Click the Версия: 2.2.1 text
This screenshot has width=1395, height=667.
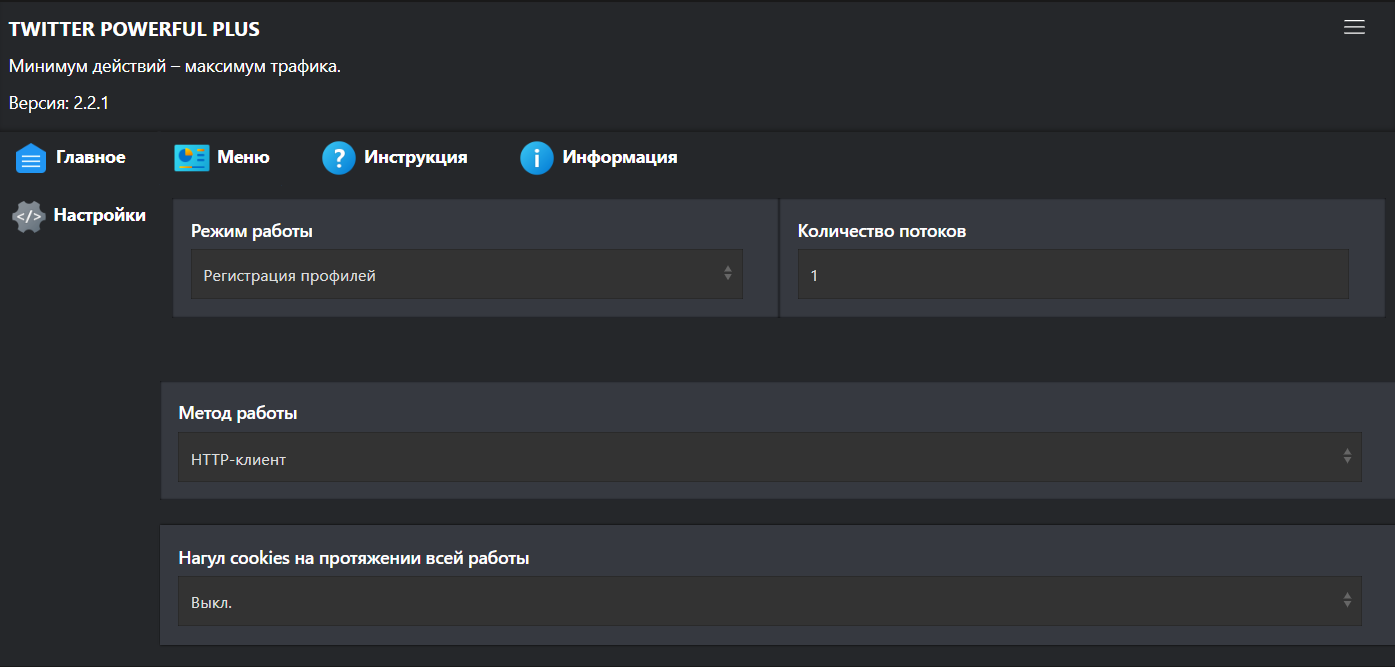click(59, 103)
